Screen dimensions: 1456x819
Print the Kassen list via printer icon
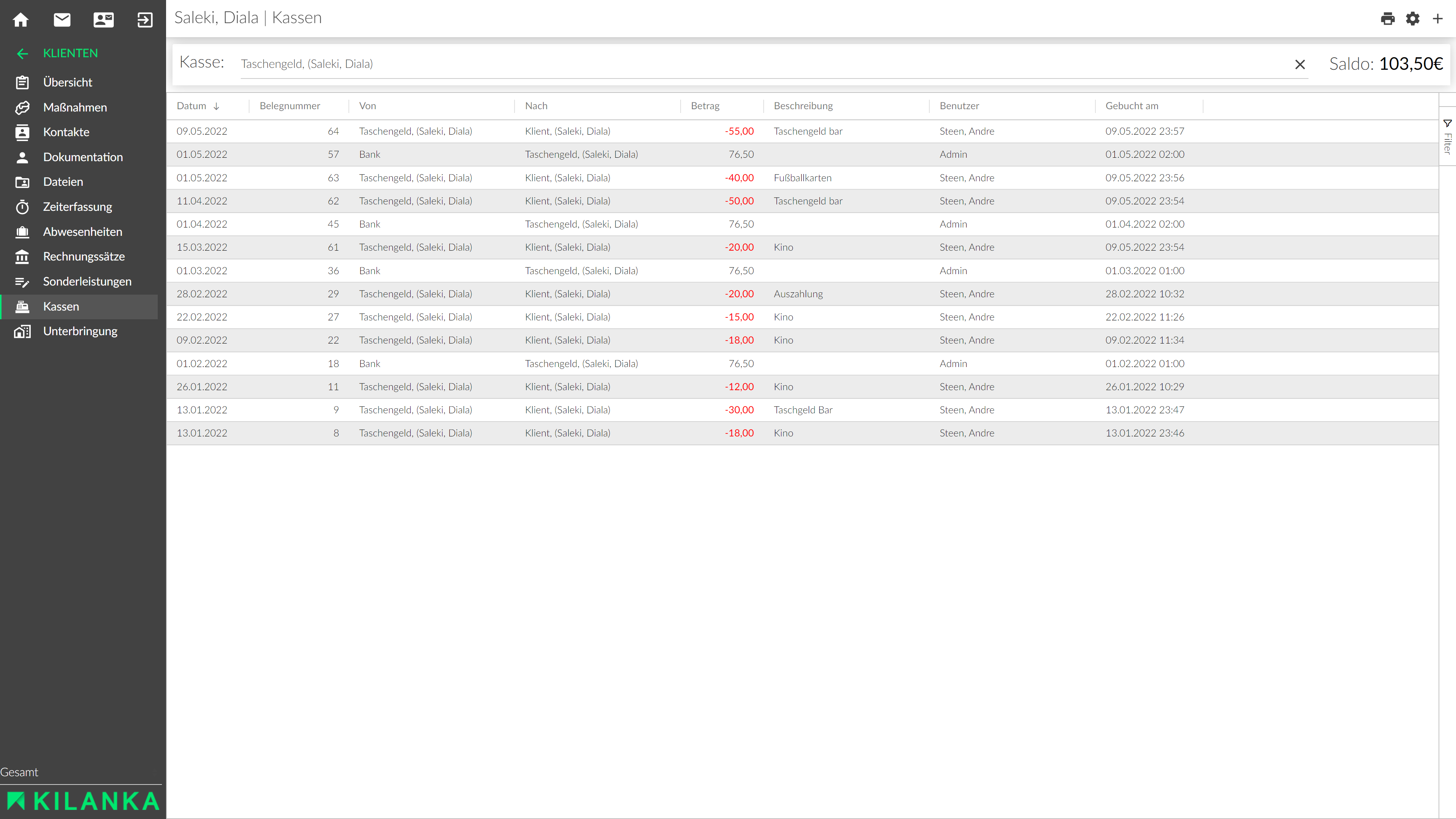click(x=1388, y=19)
